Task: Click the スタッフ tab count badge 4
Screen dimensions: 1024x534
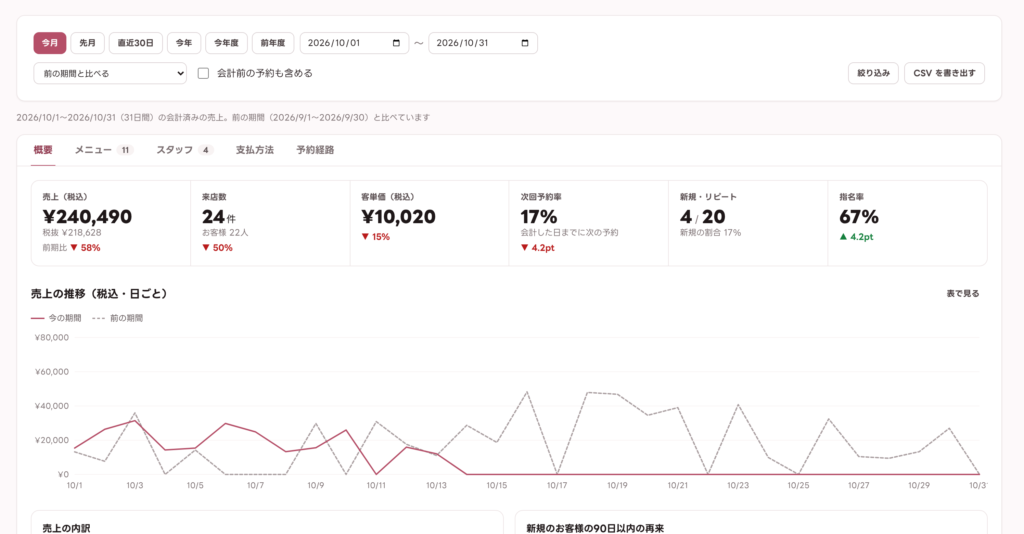Action: 206,150
